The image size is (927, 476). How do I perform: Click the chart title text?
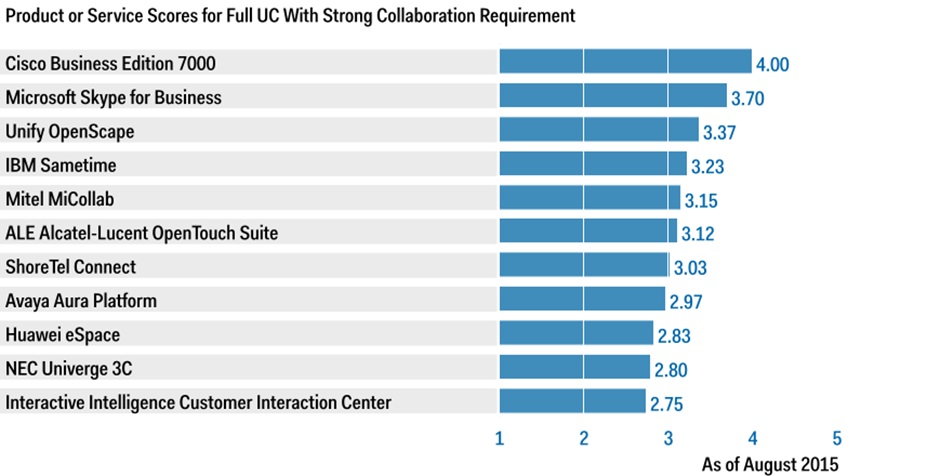click(290, 16)
